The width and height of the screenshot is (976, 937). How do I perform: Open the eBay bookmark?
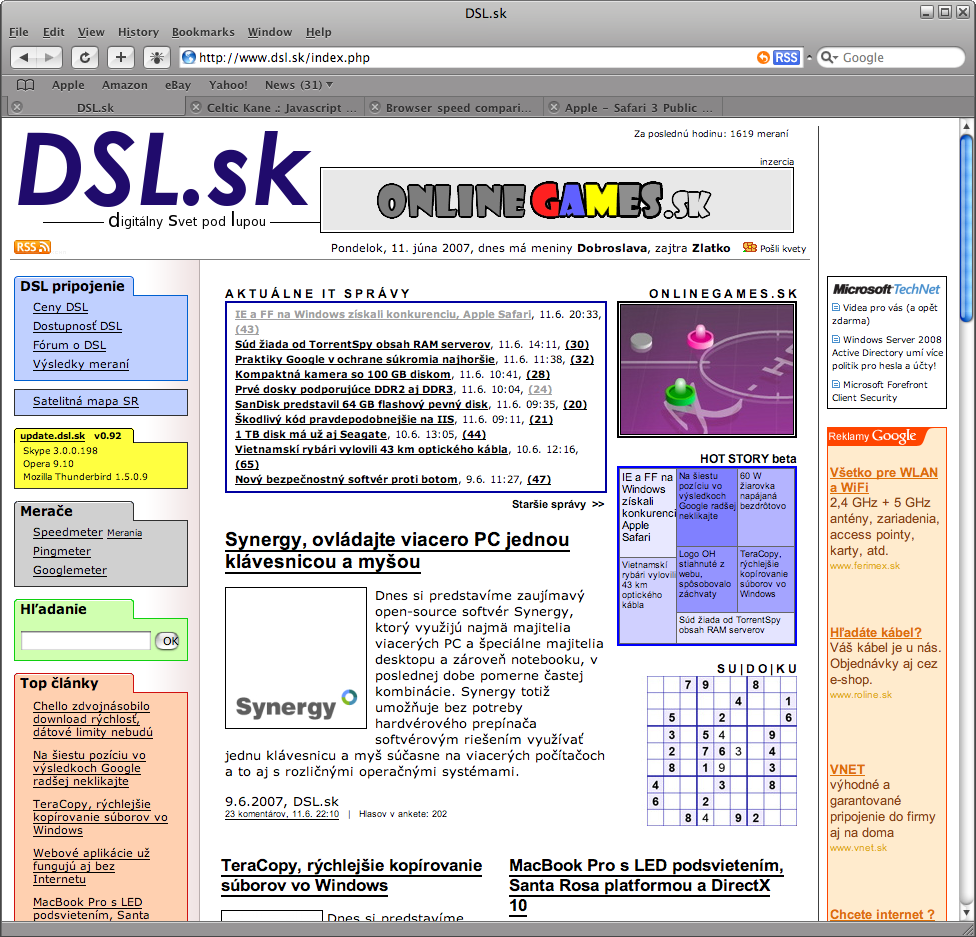[177, 85]
